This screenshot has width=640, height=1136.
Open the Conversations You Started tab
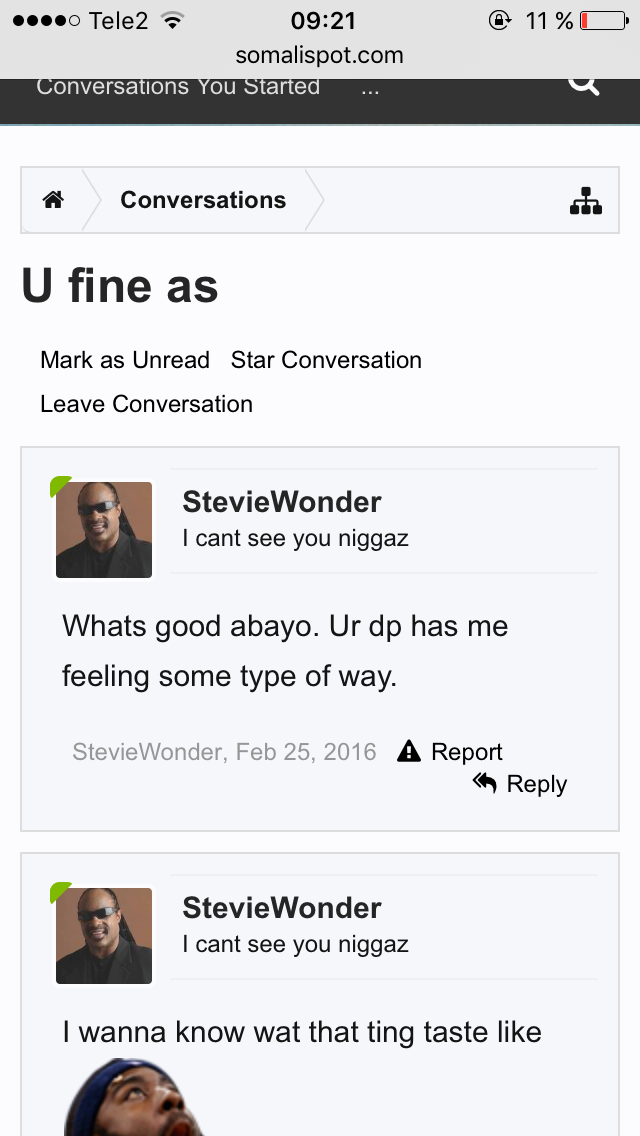click(178, 87)
